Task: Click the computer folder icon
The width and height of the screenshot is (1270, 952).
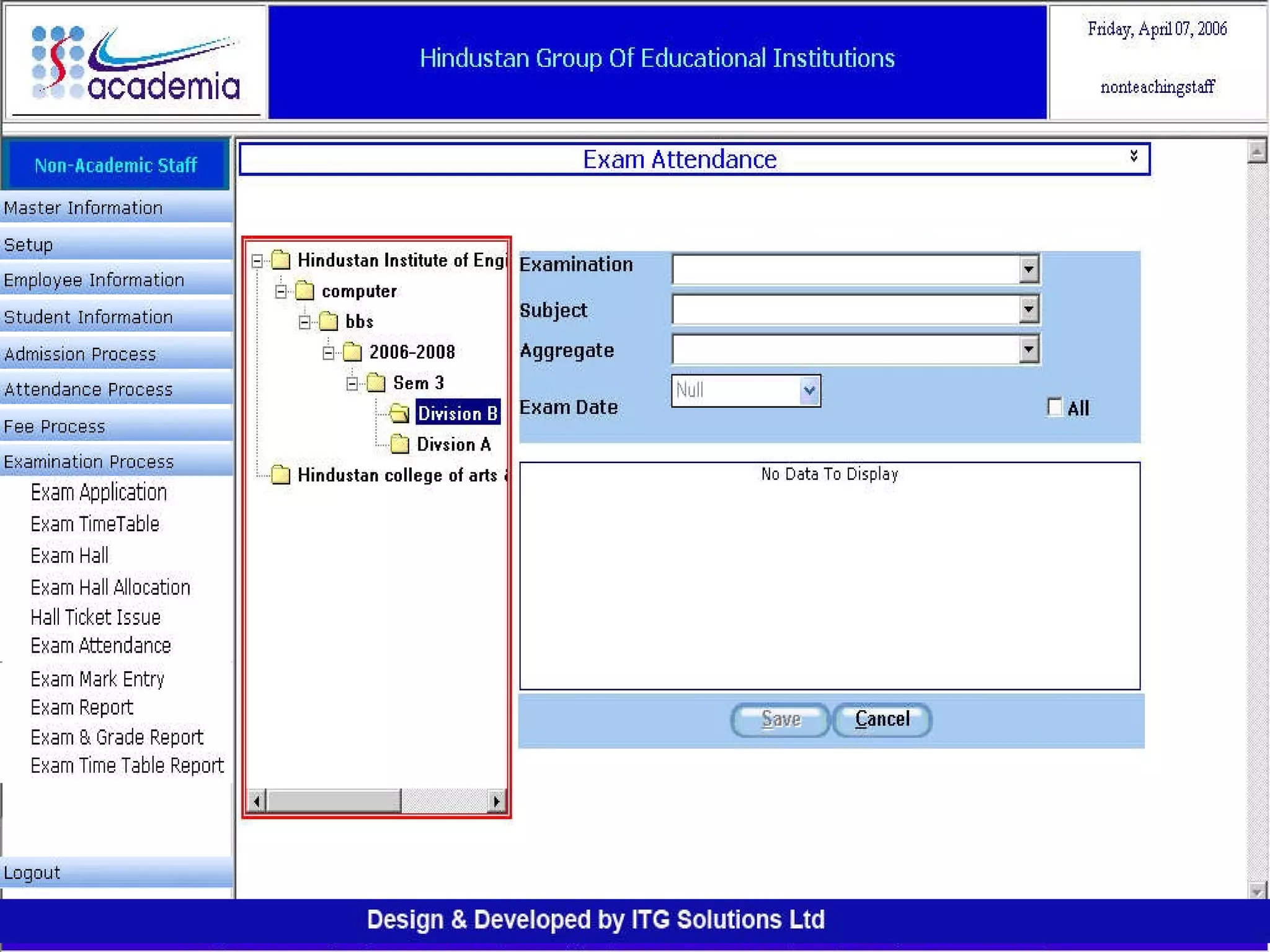Action: tap(304, 291)
